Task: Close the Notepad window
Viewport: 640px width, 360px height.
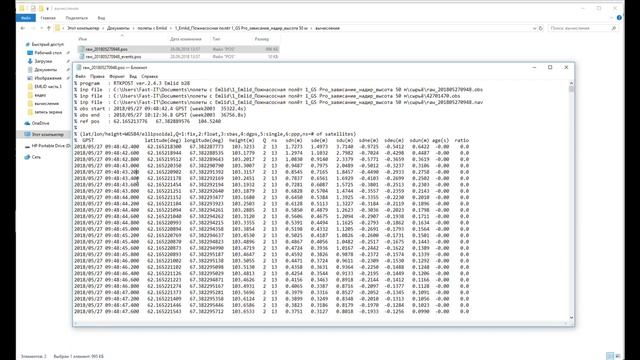Action: 566,67
